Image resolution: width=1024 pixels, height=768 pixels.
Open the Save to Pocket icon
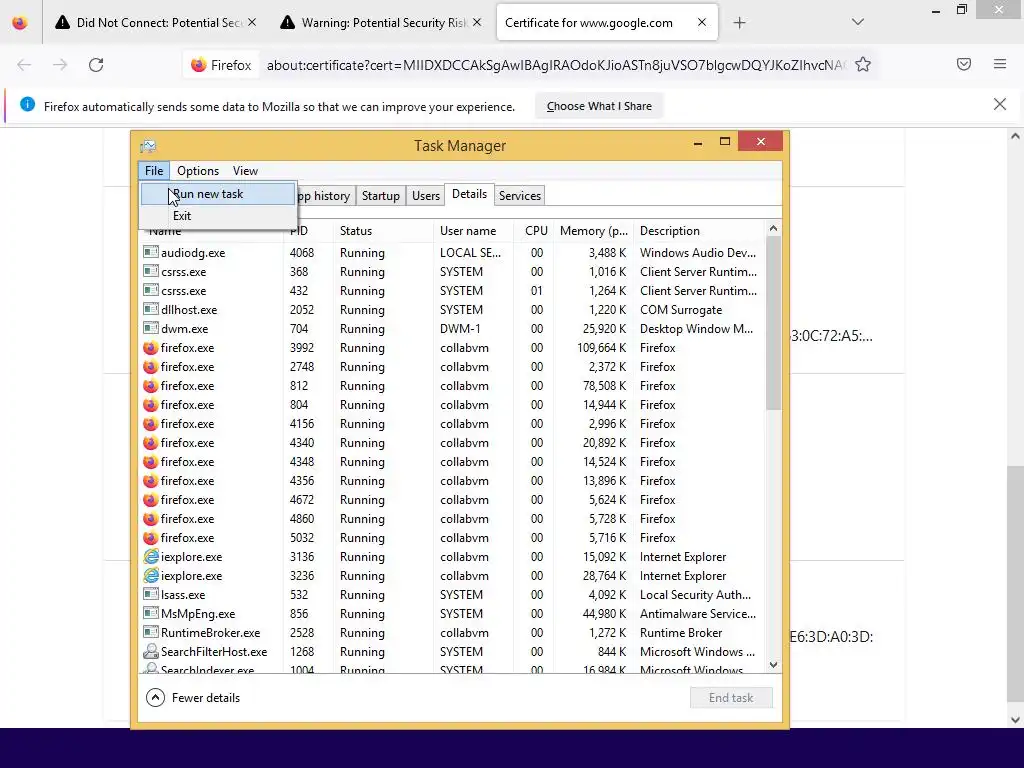click(x=964, y=64)
